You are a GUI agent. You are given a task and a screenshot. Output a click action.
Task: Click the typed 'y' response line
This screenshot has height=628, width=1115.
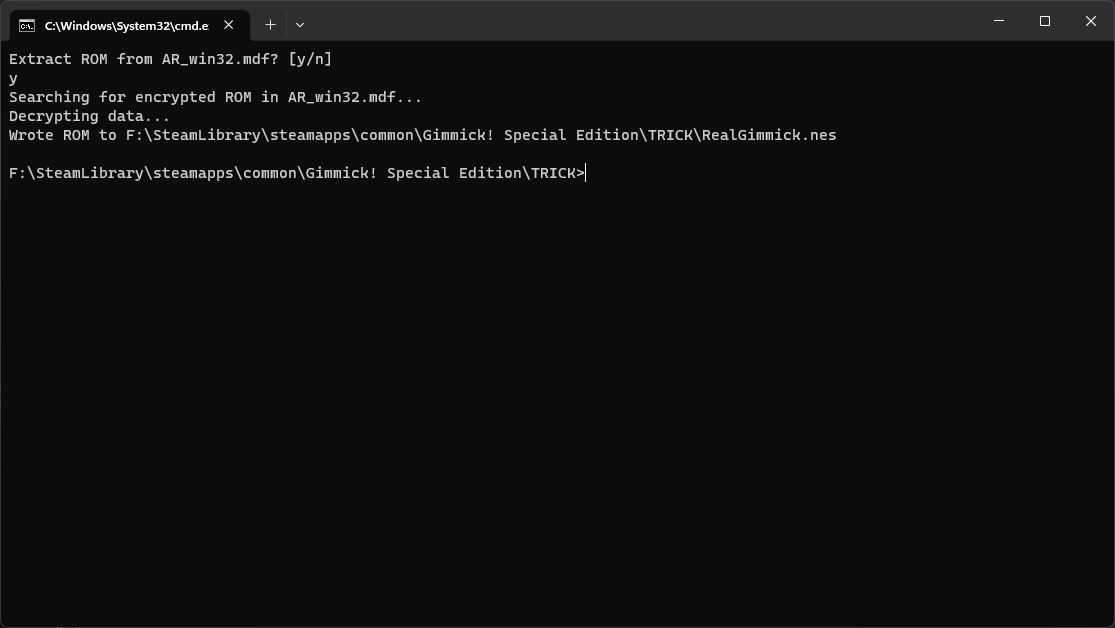click(14, 78)
